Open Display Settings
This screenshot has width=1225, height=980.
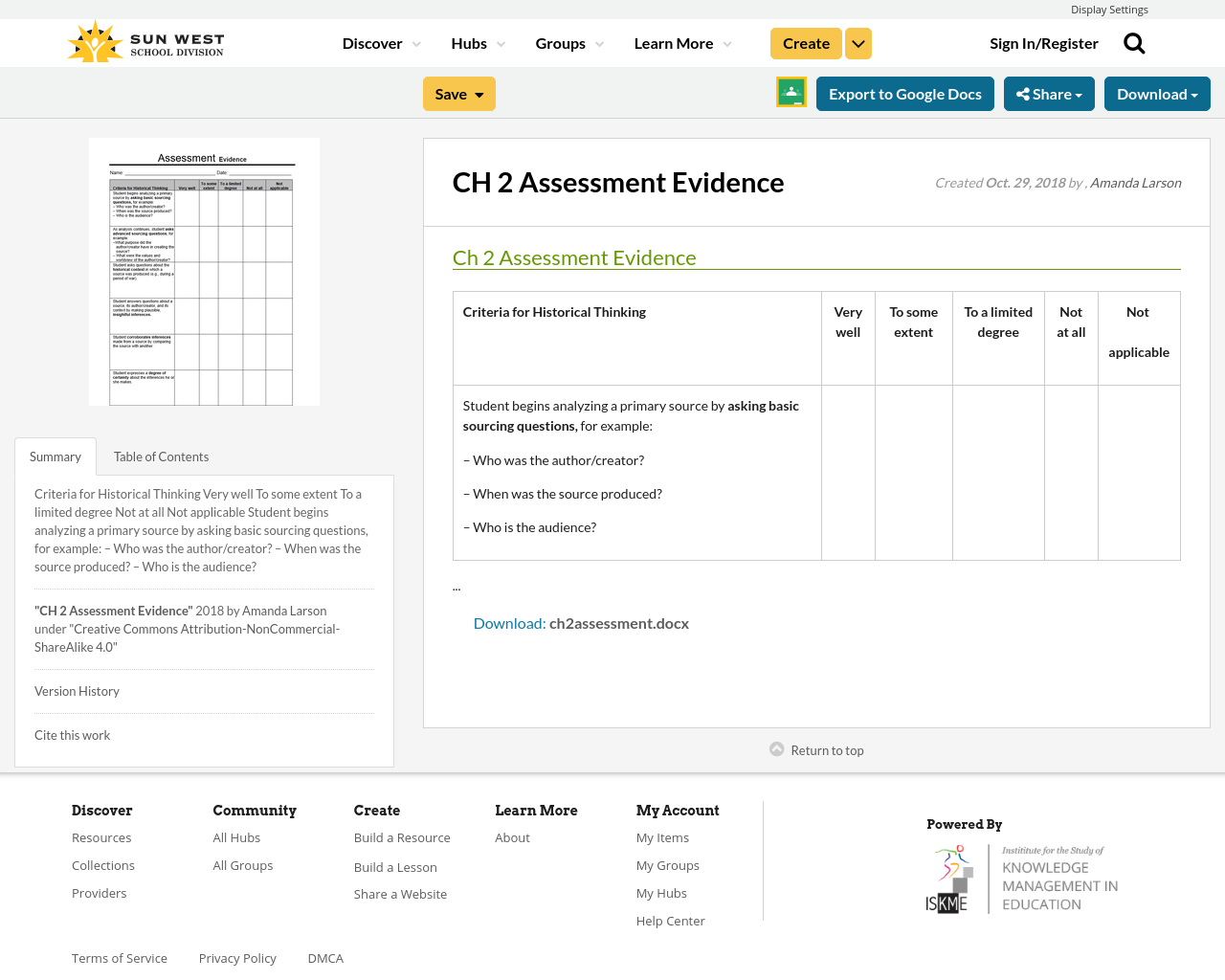1109,8
